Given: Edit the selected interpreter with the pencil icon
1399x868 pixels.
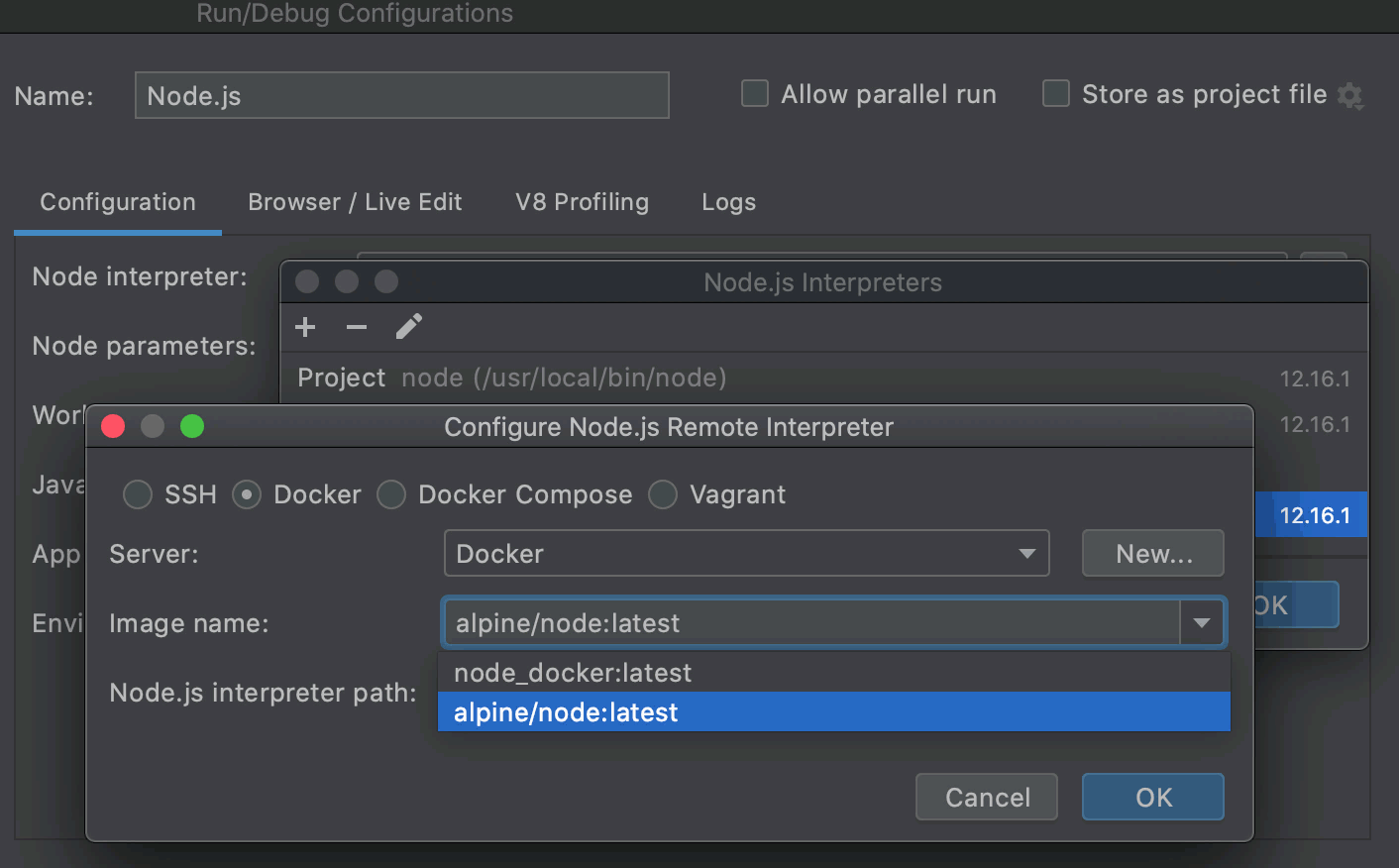Looking at the screenshot, I should pos(409,326).
